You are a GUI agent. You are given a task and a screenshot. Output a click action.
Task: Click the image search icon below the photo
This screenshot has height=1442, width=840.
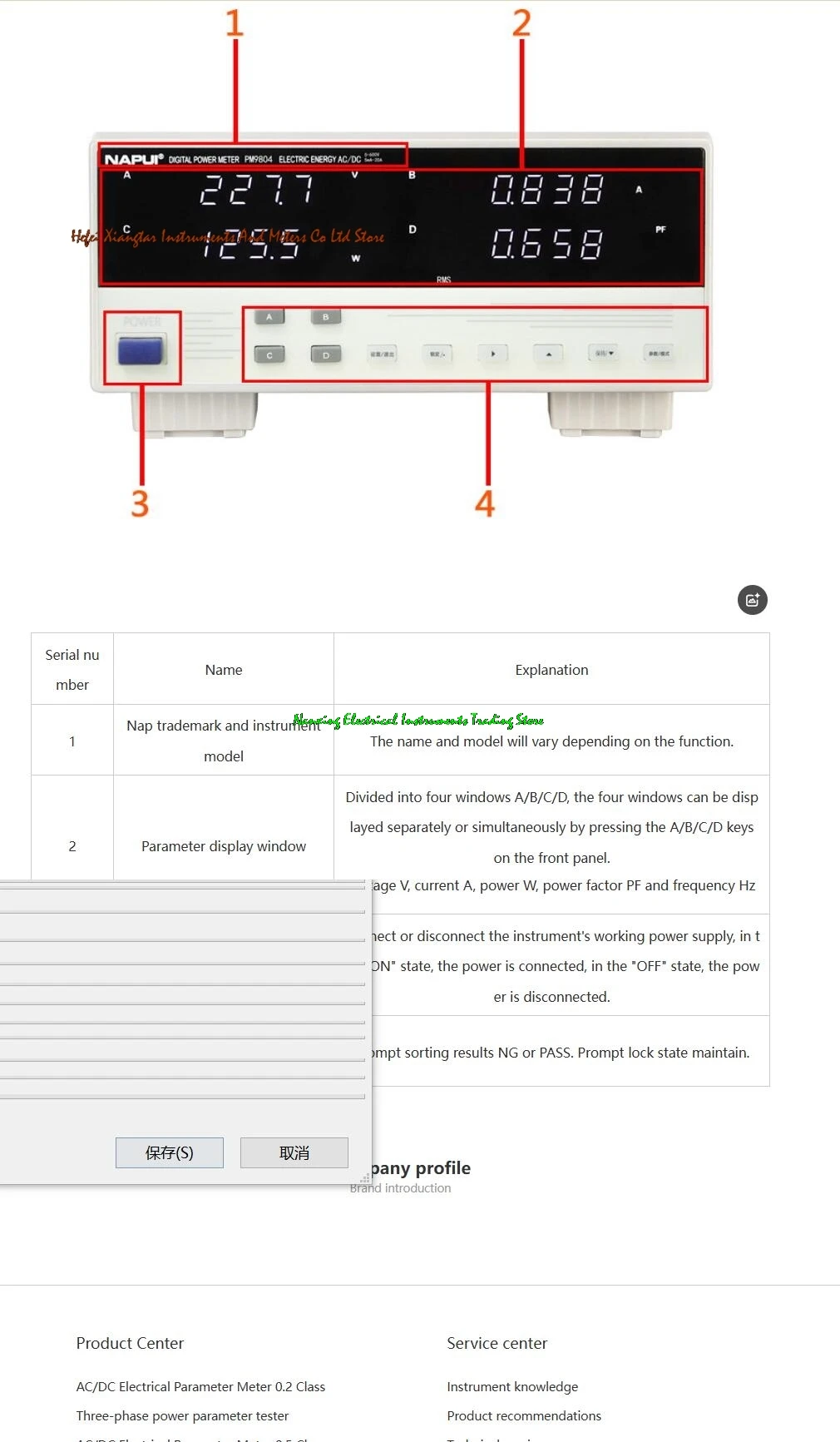pos(753,600)
